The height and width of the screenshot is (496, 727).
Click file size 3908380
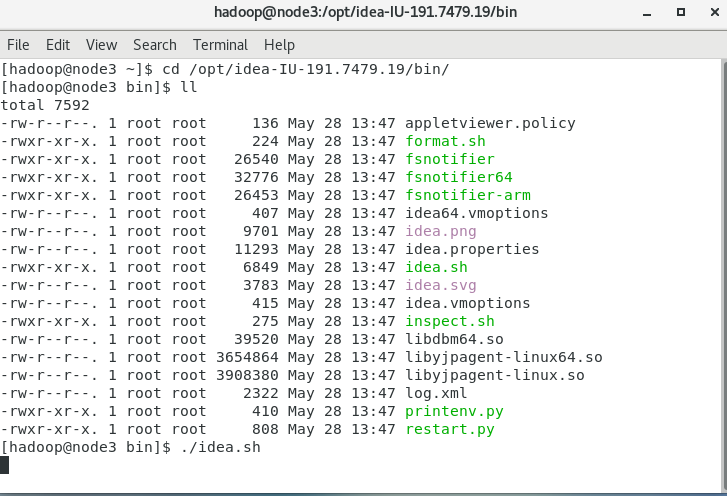click(247, 375)
